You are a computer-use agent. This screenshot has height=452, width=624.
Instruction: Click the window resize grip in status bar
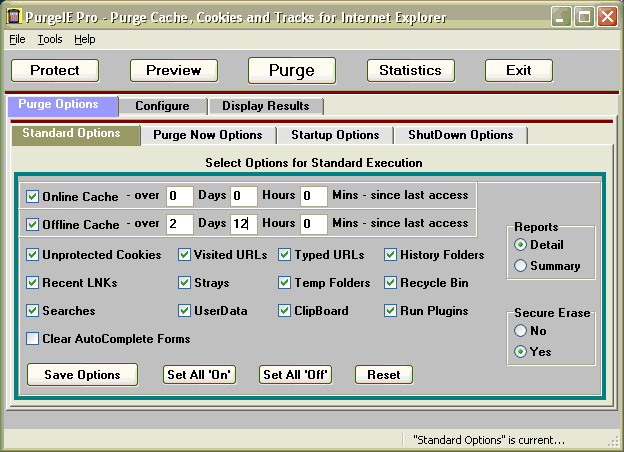coord(614,442)
